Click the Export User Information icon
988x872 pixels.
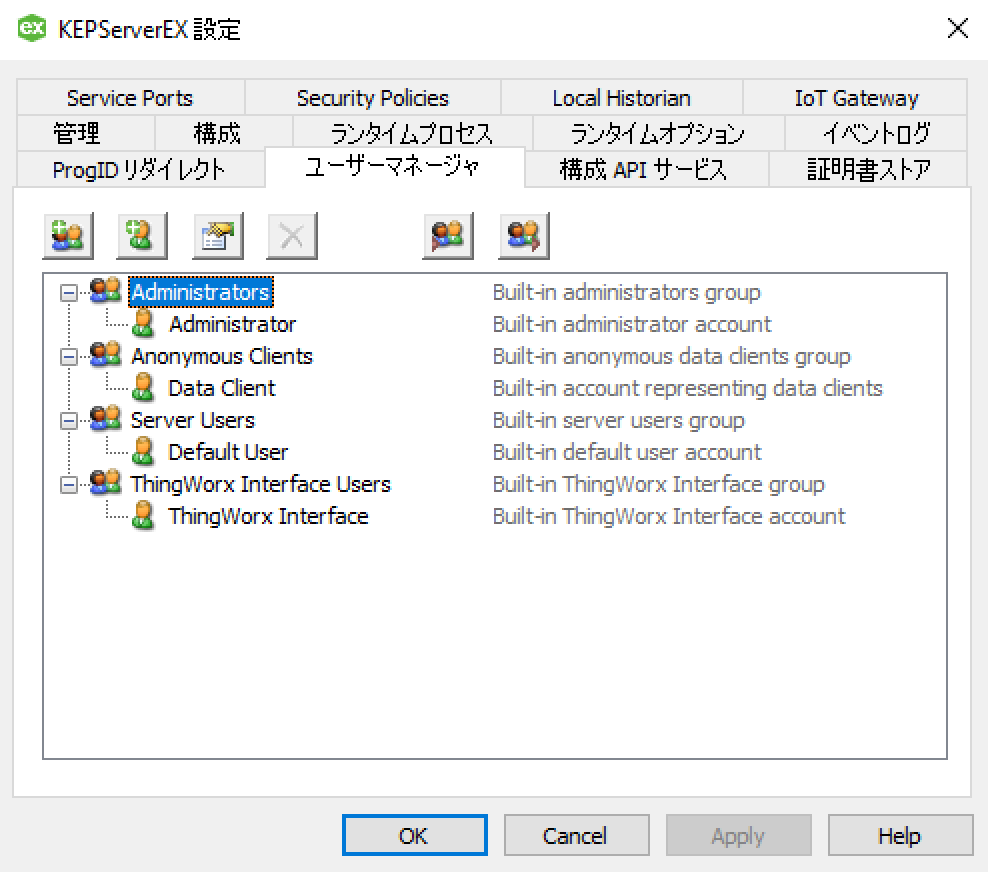click(524, 236)
